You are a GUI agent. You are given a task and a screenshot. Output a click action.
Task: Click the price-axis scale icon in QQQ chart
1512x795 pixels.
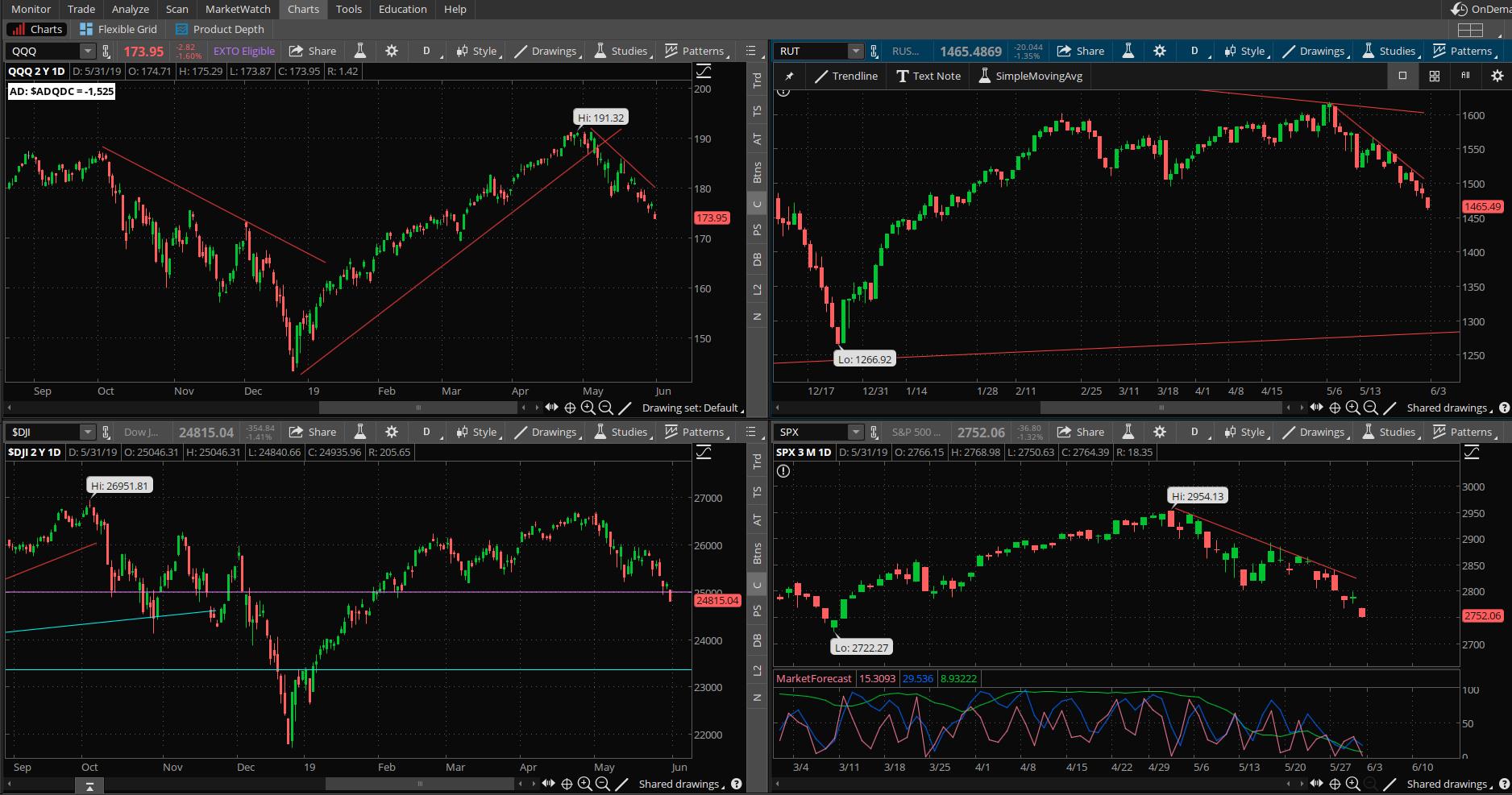(704, 72)
